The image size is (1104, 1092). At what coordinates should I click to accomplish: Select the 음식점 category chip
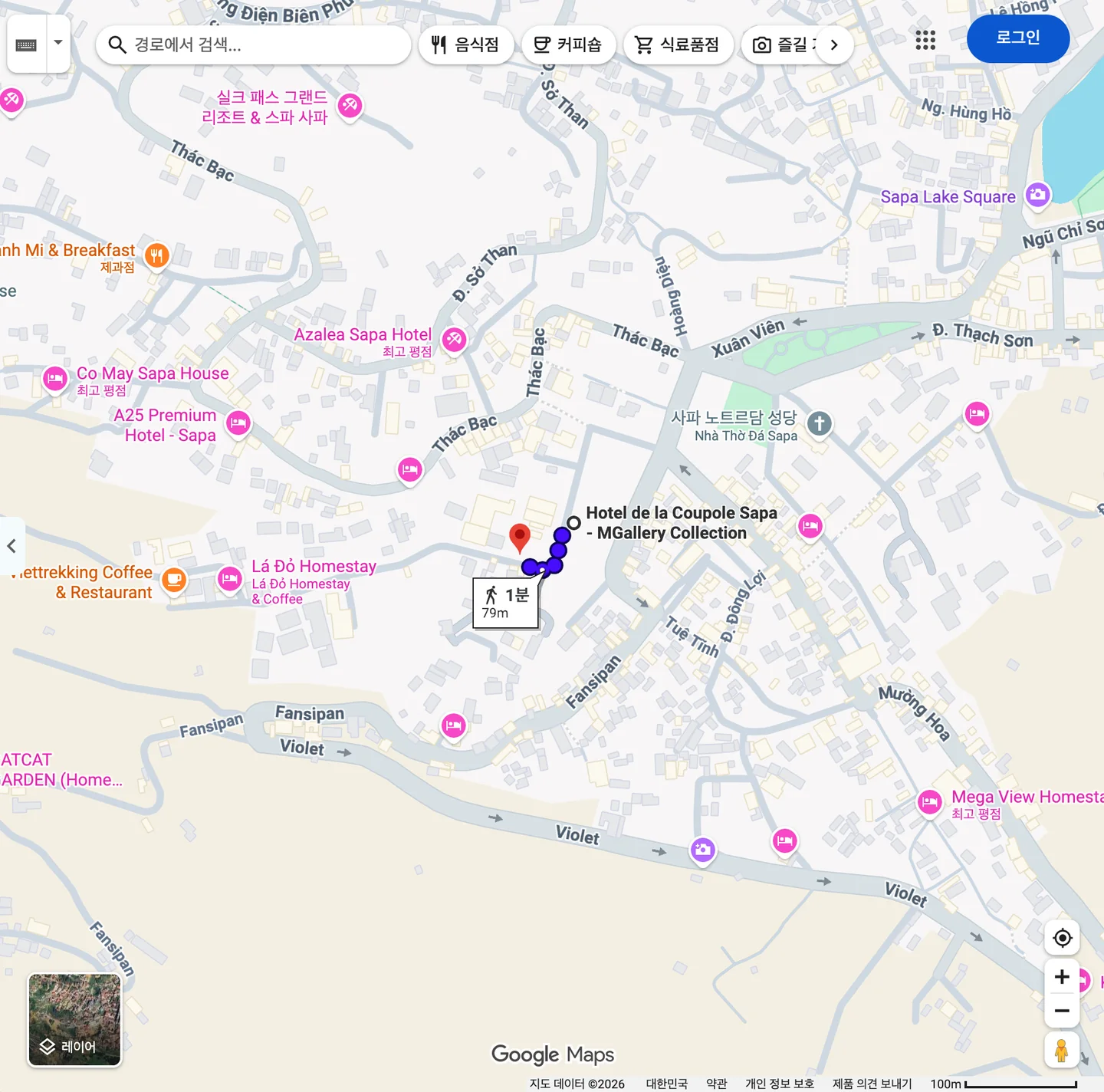tap(465, 44)
